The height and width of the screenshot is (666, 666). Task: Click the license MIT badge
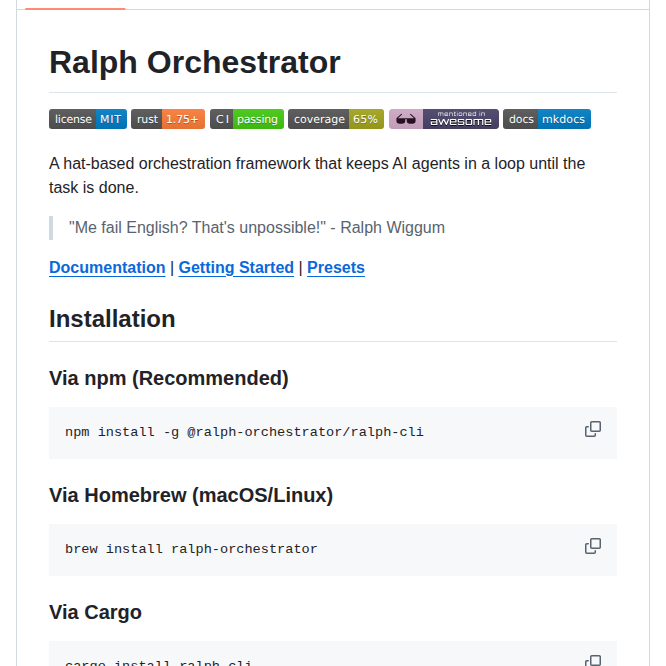point(88,119)
